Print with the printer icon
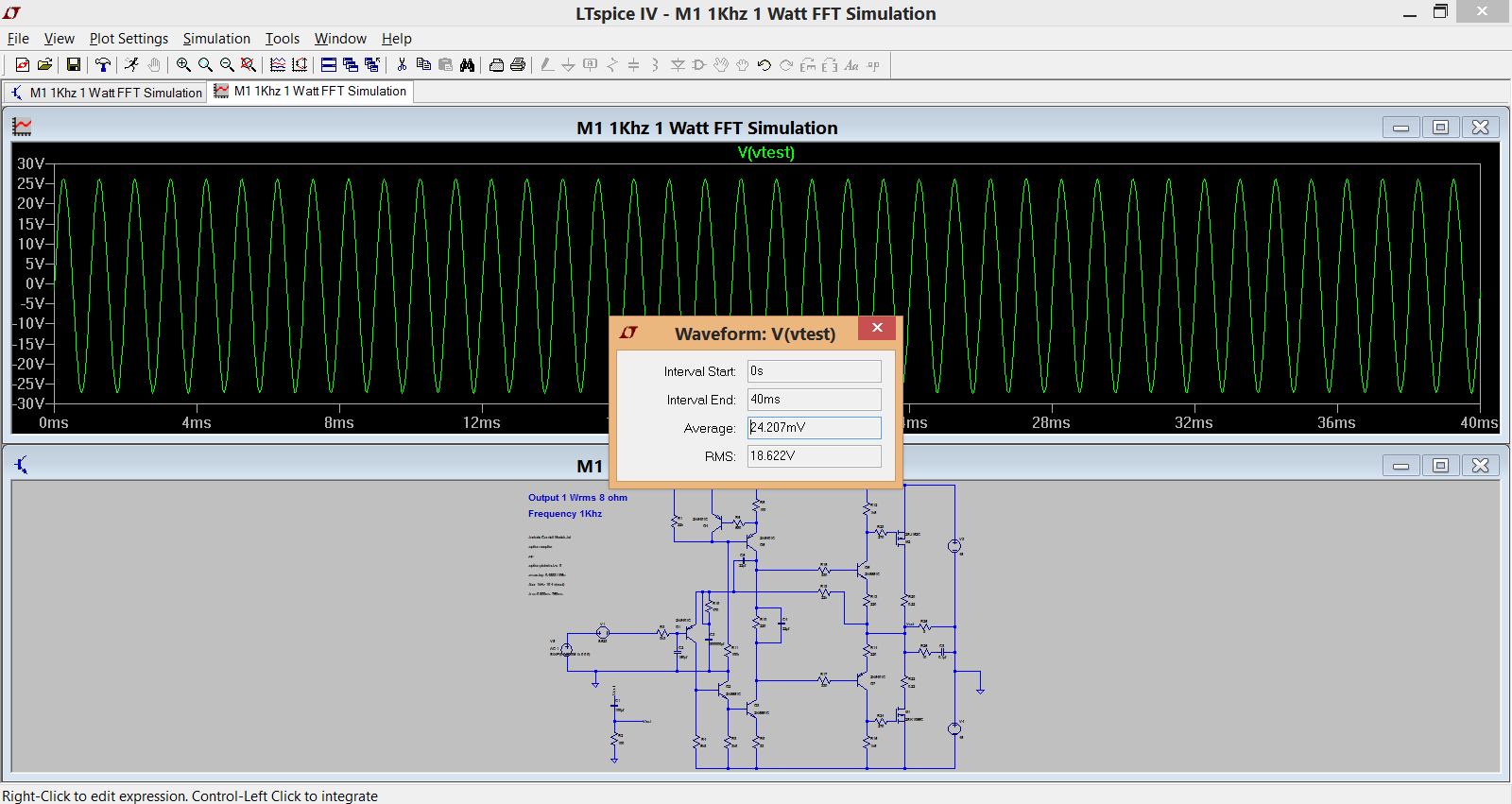Image resolution: width=1512 pixels, height=804 pixels. [x=518, y=65]
